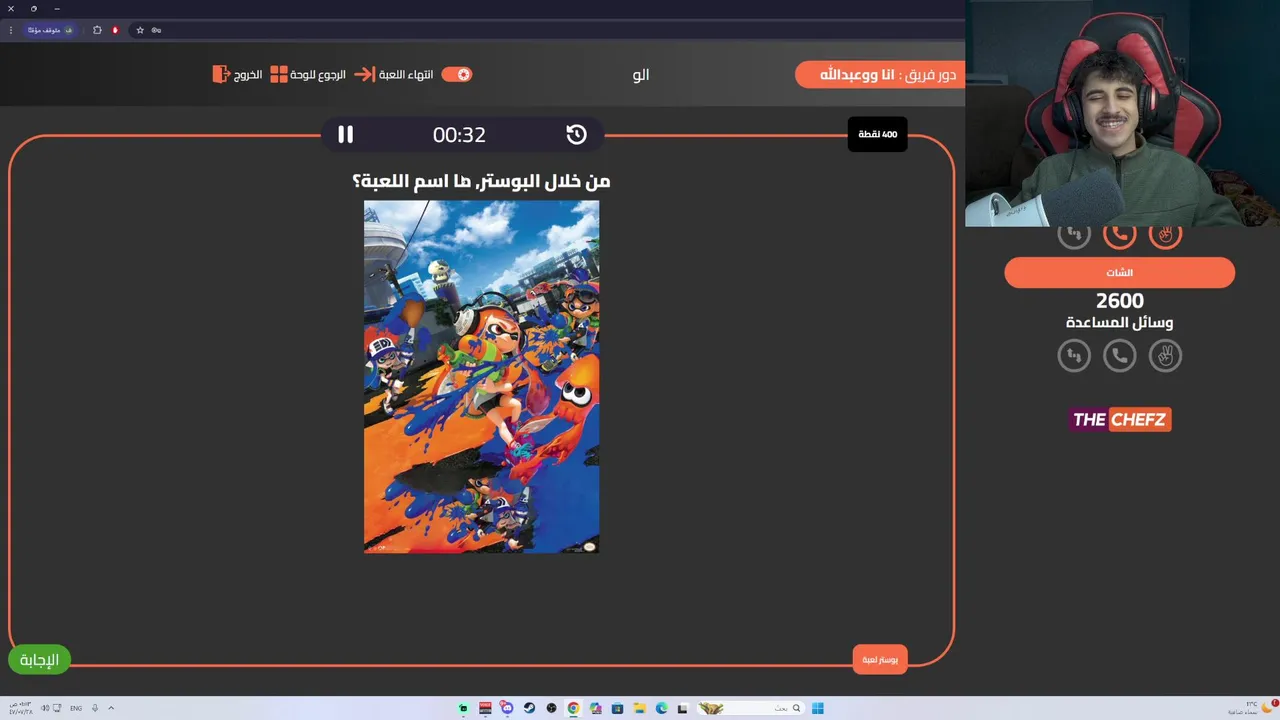1280x720 pixels.
Task: Click the question text من خلال البوستر
Action: pos(481,181)
